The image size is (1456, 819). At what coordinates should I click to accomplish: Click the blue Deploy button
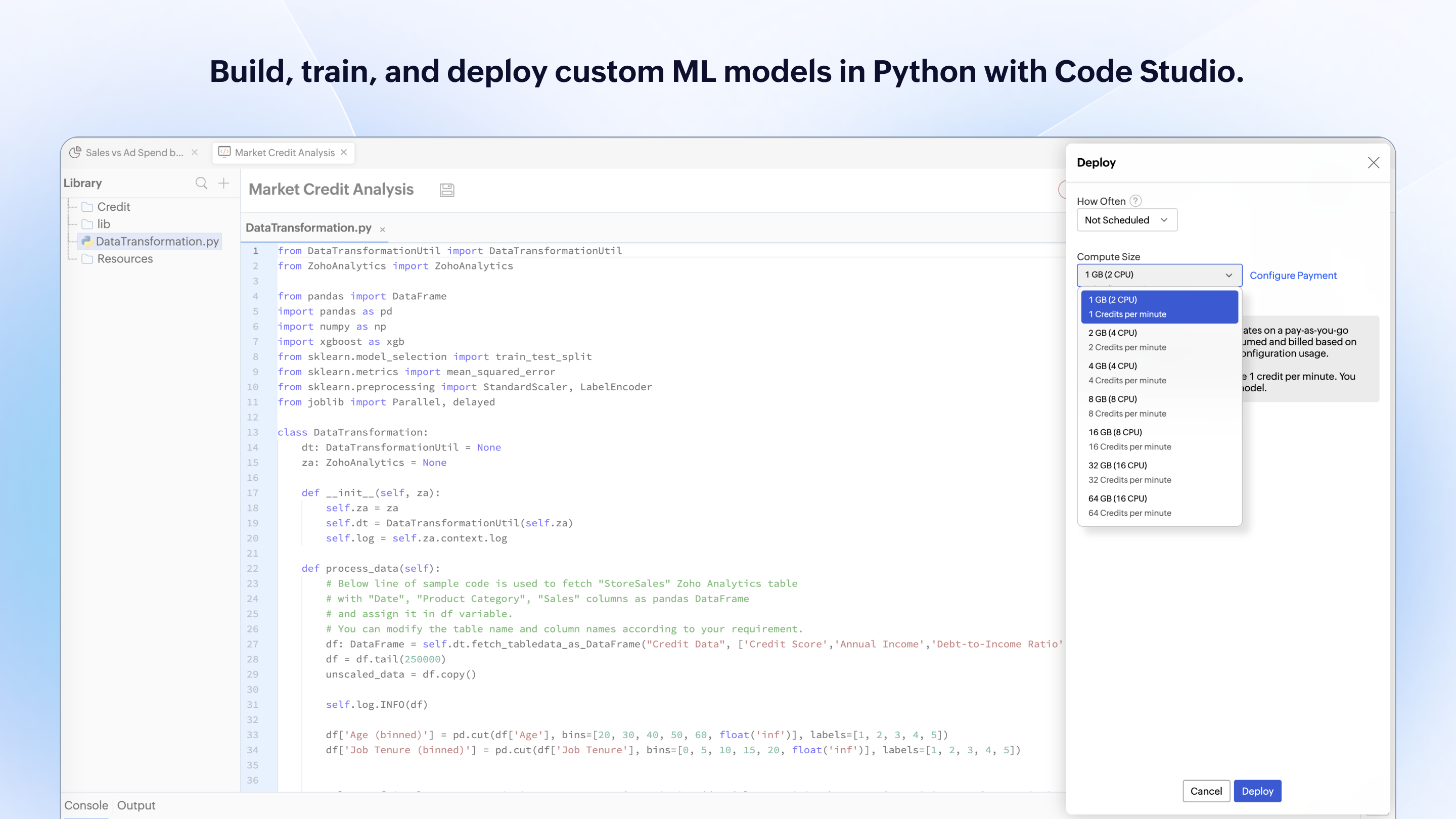tap(1257, 791)
